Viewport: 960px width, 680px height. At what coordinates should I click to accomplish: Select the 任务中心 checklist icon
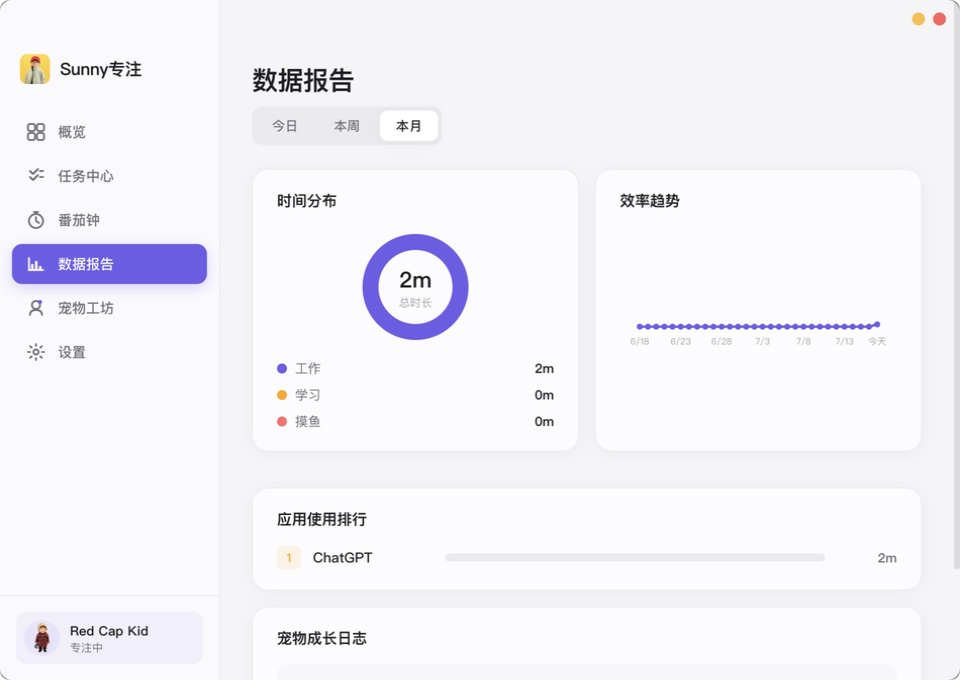click(x=36, y=176)
